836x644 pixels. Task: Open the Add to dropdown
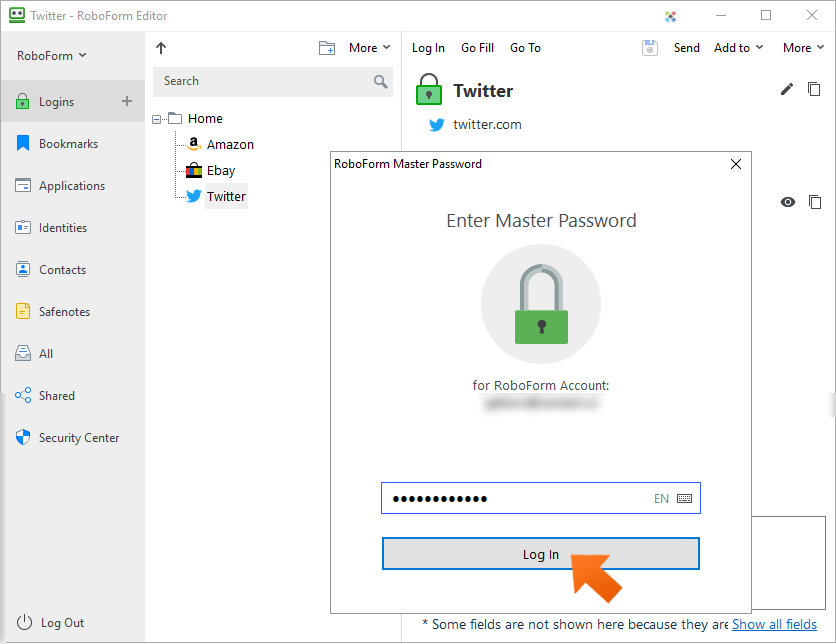pyautogui.click(x=738, y=48)
